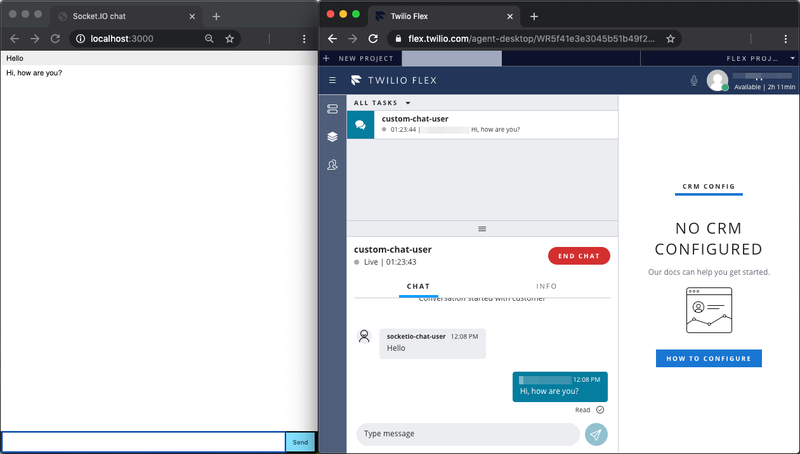This screenshot has height=454, width=800.
Task: Click the socketio-chat-user avatar icon
Action: tap(364, 336)
